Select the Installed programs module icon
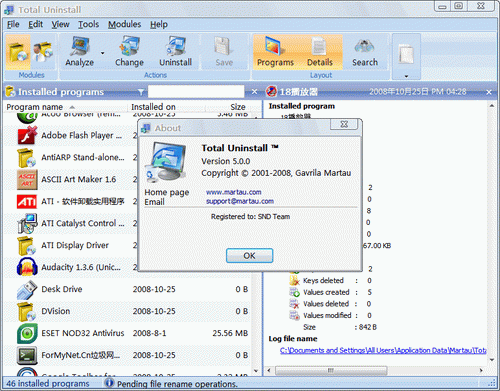This screenshot has width=500, height=391. (18, 52)
